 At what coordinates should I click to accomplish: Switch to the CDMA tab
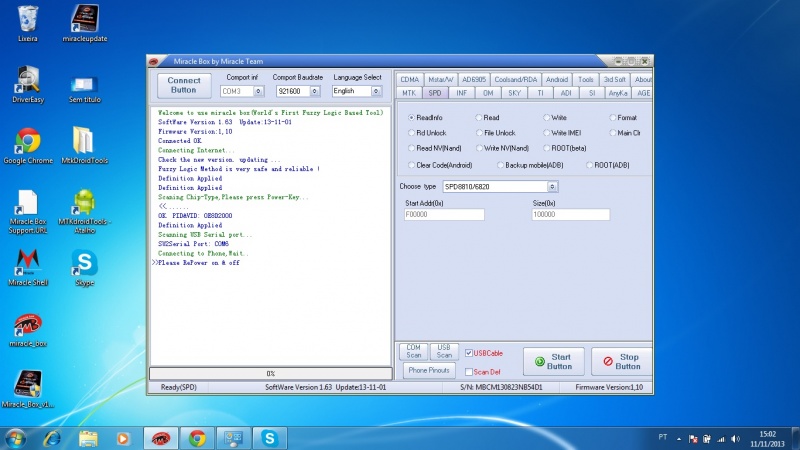(409, 80)
